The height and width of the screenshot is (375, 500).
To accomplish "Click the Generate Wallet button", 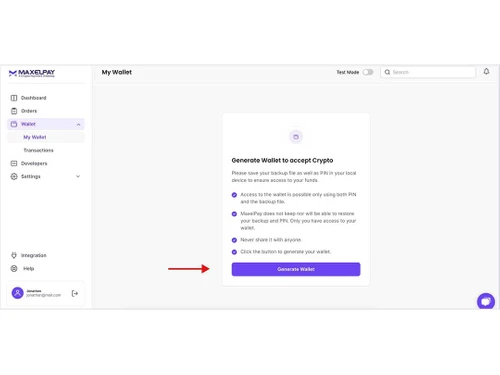I will [x=296, y=269].
